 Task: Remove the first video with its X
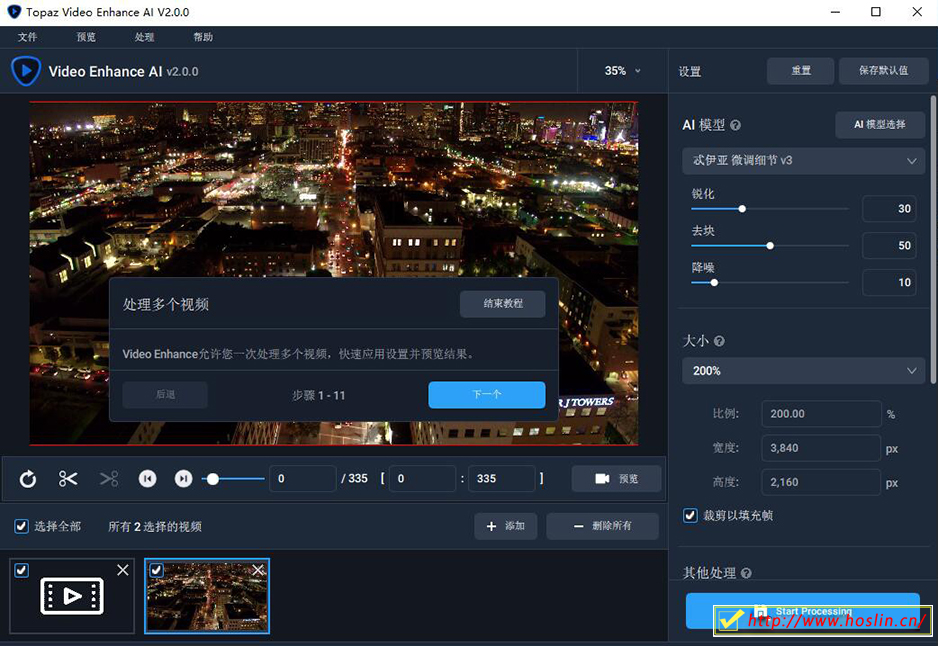coord(123,570)
